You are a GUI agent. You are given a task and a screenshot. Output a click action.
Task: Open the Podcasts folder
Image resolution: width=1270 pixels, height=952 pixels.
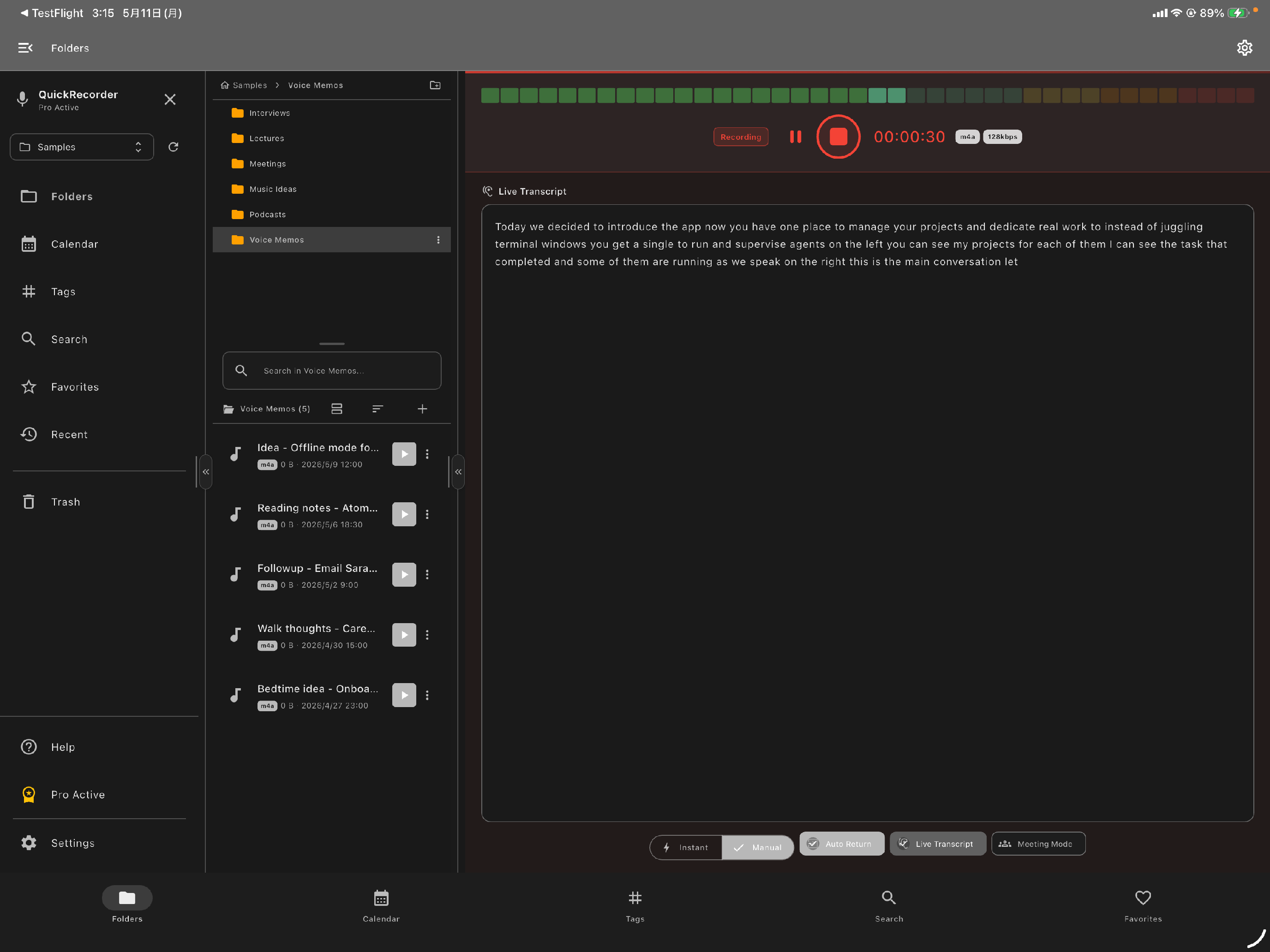[x=332, y=214]
